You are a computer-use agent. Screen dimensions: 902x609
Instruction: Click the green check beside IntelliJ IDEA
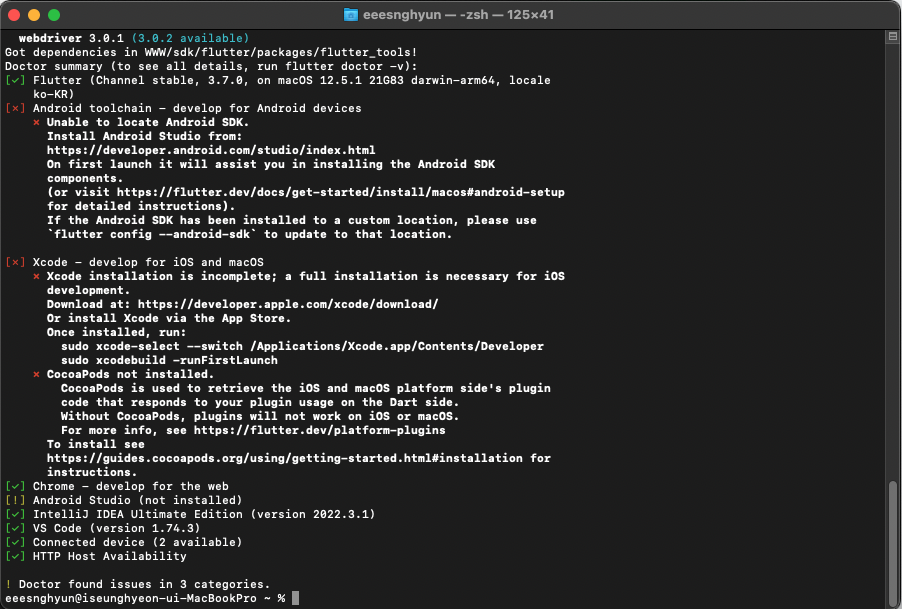point(15,514)
